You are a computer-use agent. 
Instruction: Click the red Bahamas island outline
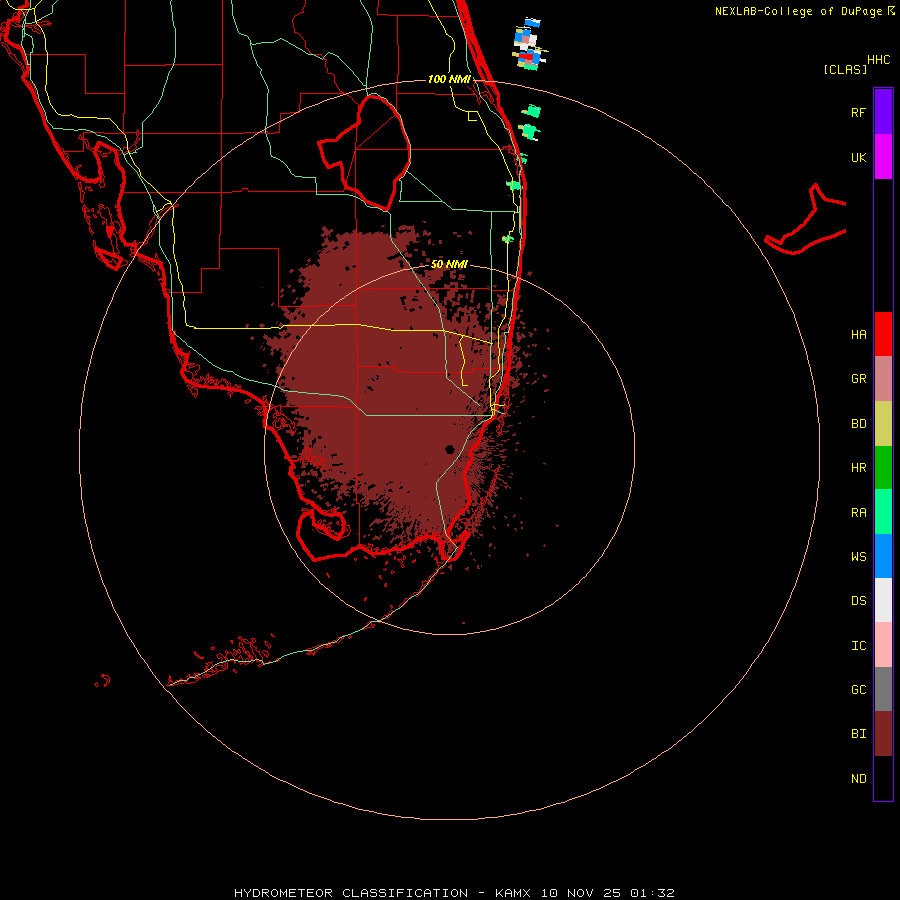806,219
